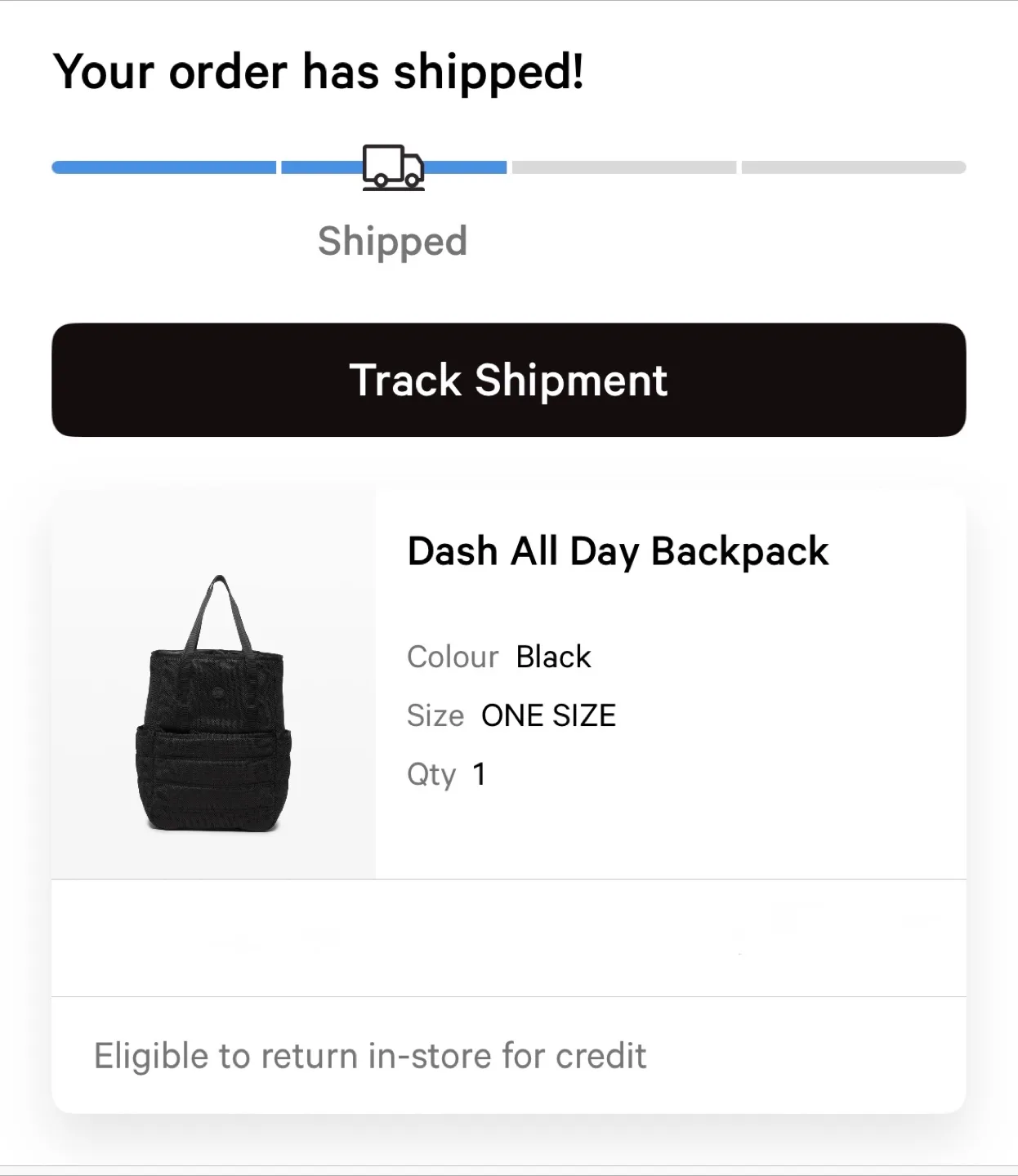
Task: Open the black backpack product thumbnail
Action: [x=214, y=703]
